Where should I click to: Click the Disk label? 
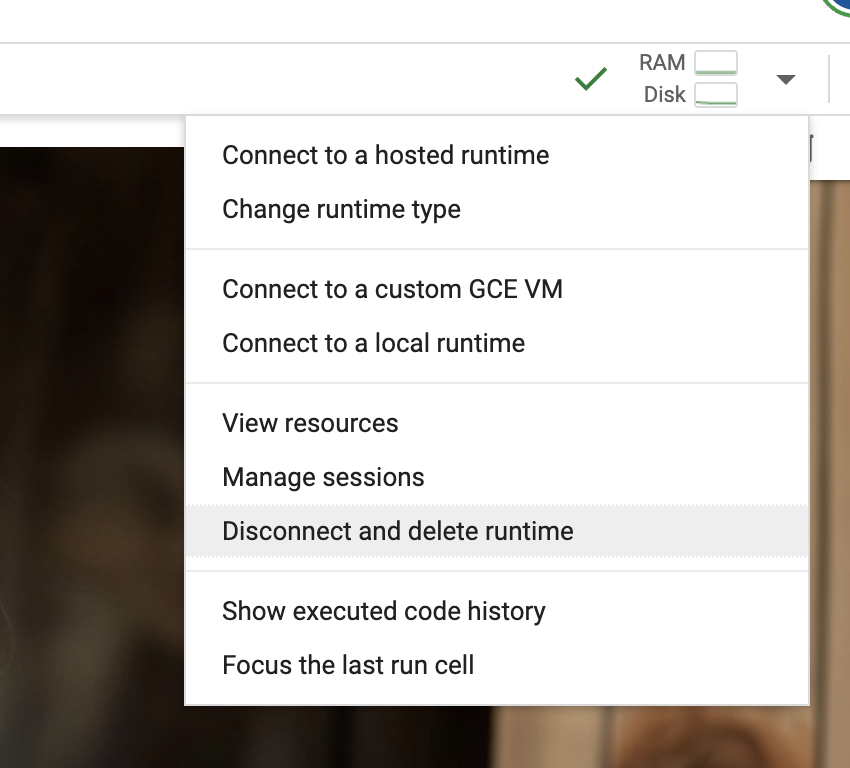665,95
